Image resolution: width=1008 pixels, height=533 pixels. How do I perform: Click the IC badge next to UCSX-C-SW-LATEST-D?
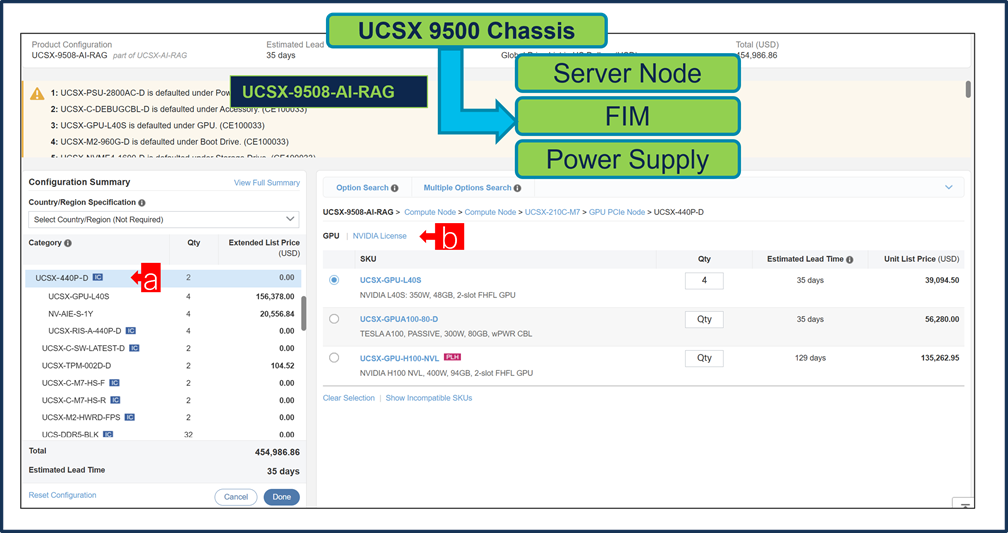[134, 348]
